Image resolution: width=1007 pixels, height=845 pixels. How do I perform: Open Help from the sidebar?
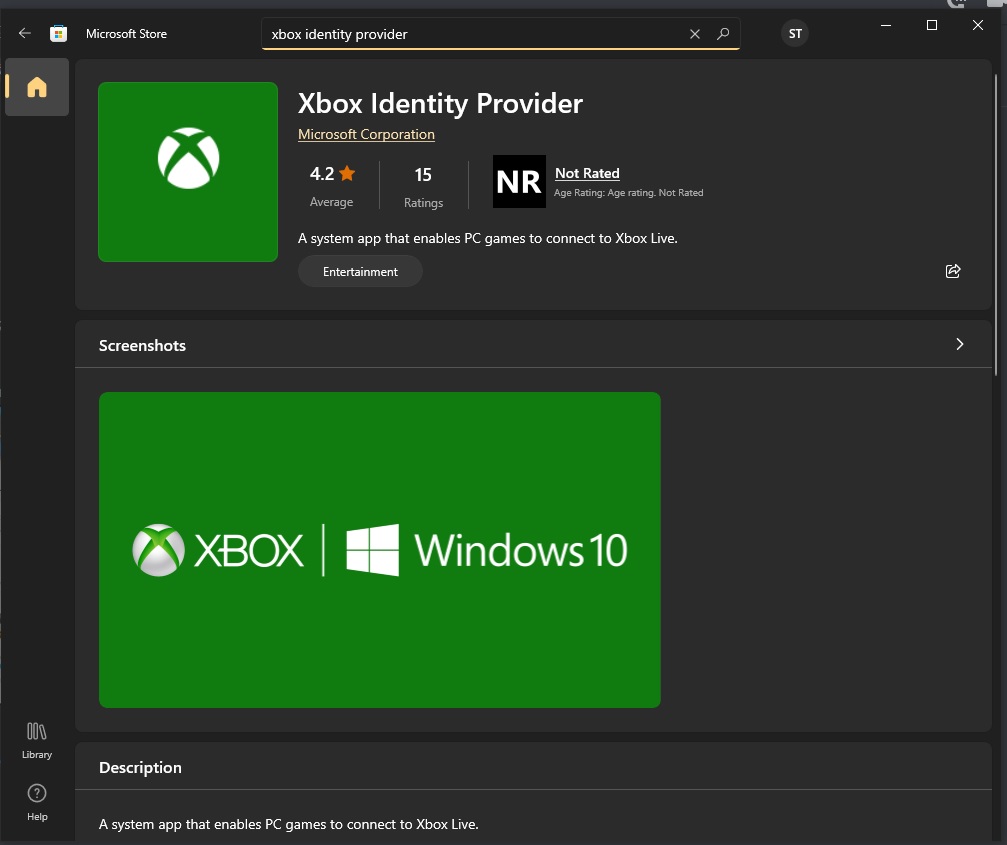pyautogui.click(x=37, y=802)
